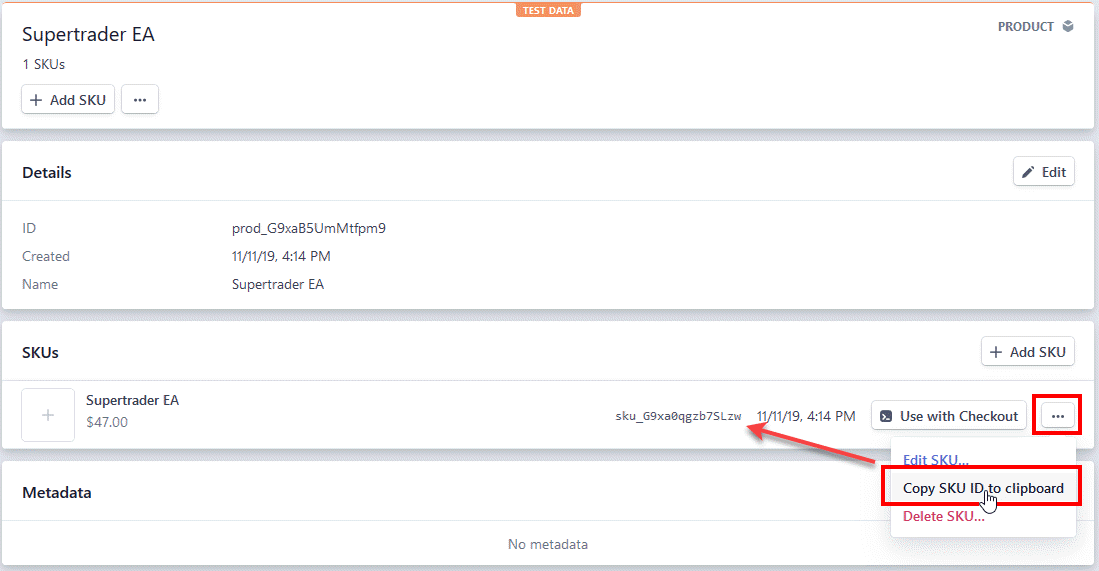Open the Supertrader EA SKU row name

pyautogui.click(x=132, y=400)
